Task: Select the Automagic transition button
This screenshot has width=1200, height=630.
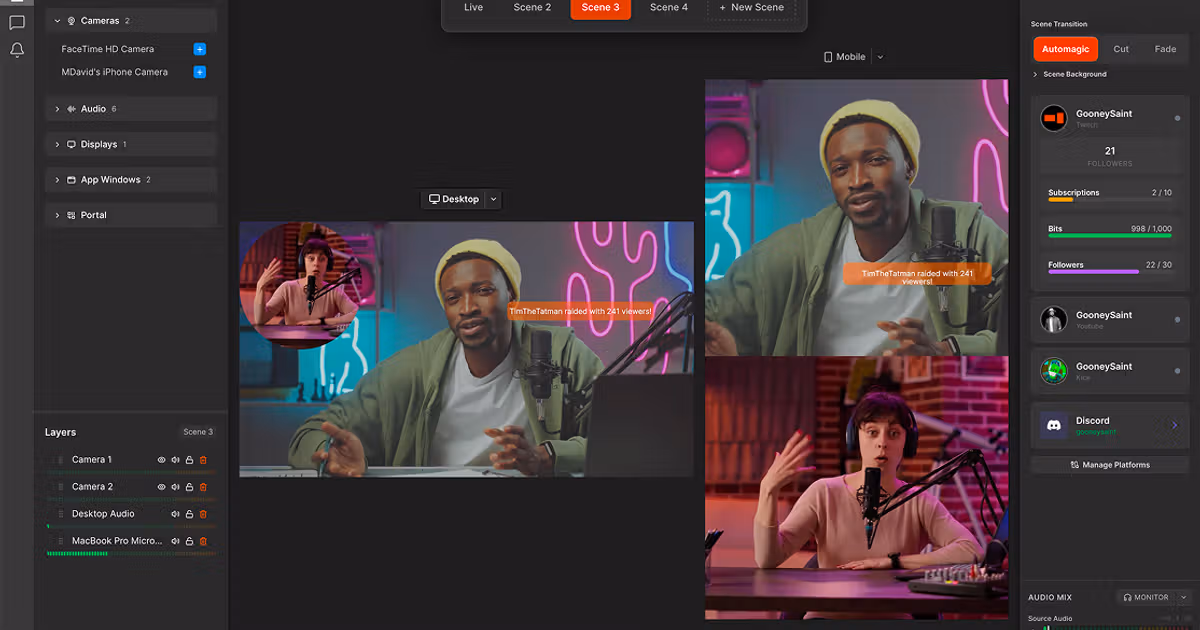Action: pos(1065,49)
